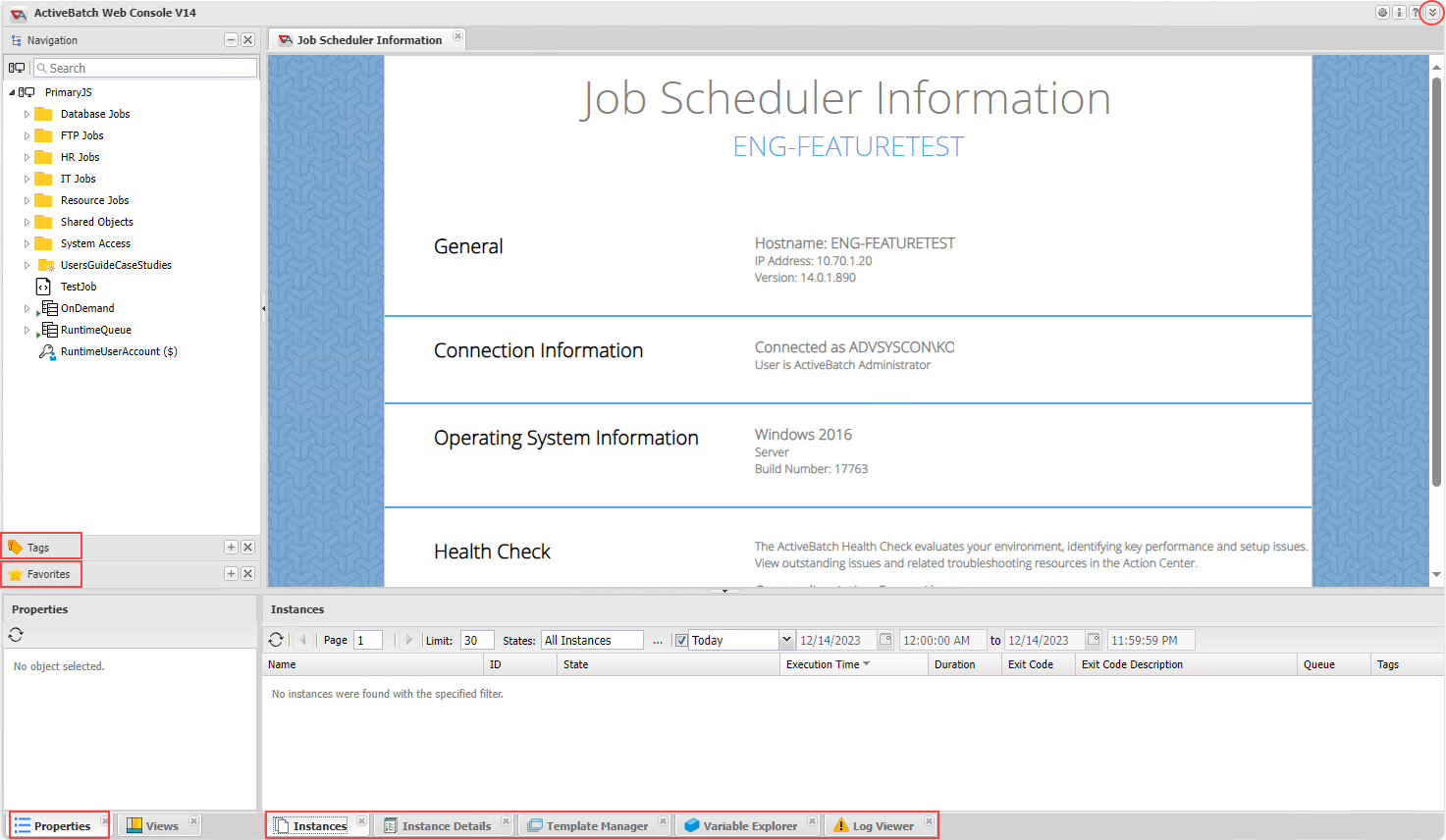The width and height of the screenshot is (1446, 840).
Task: Click the scheduler connection icon beside Search
Action: point(17,68)
